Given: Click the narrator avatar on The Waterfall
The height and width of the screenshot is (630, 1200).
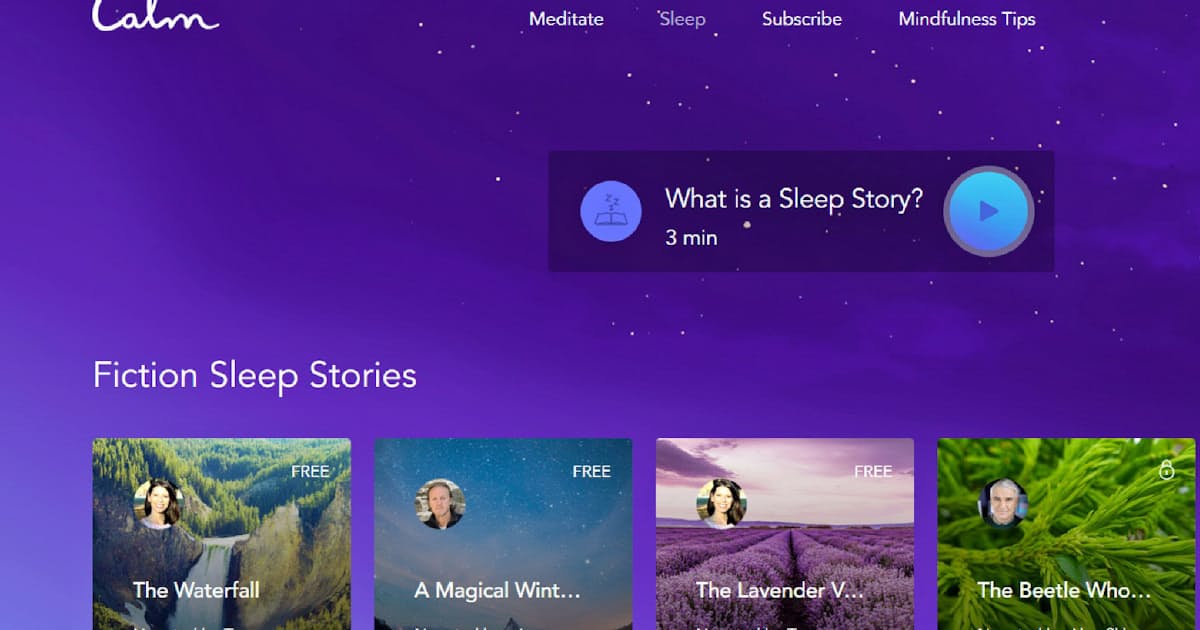Looking at the screenshot, I should pos(158,503).
